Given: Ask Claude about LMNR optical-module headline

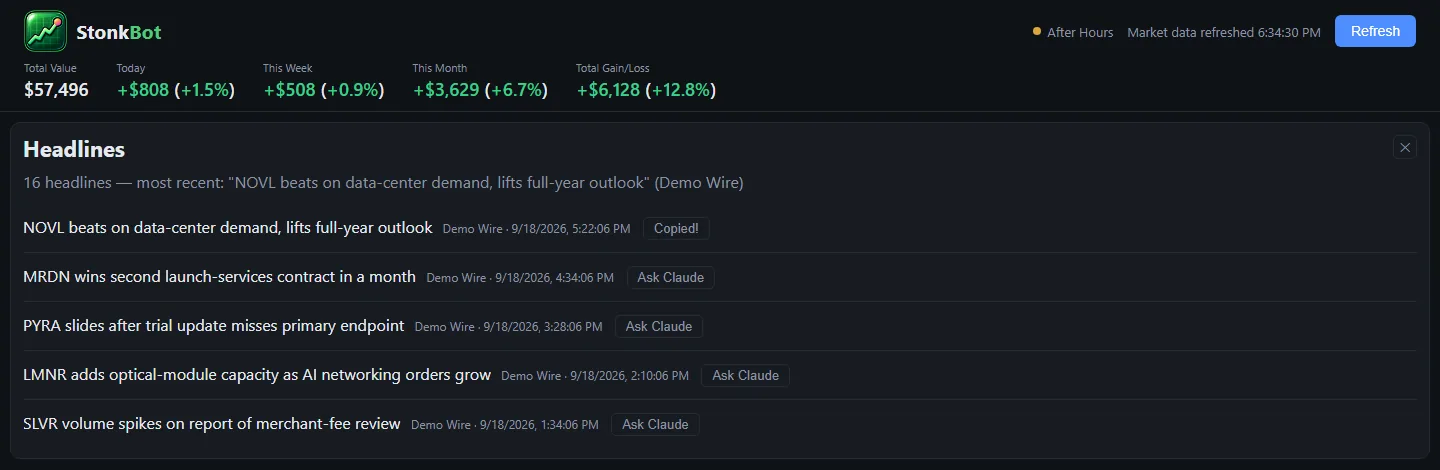Looking at the screenshot, I should 746,375.
